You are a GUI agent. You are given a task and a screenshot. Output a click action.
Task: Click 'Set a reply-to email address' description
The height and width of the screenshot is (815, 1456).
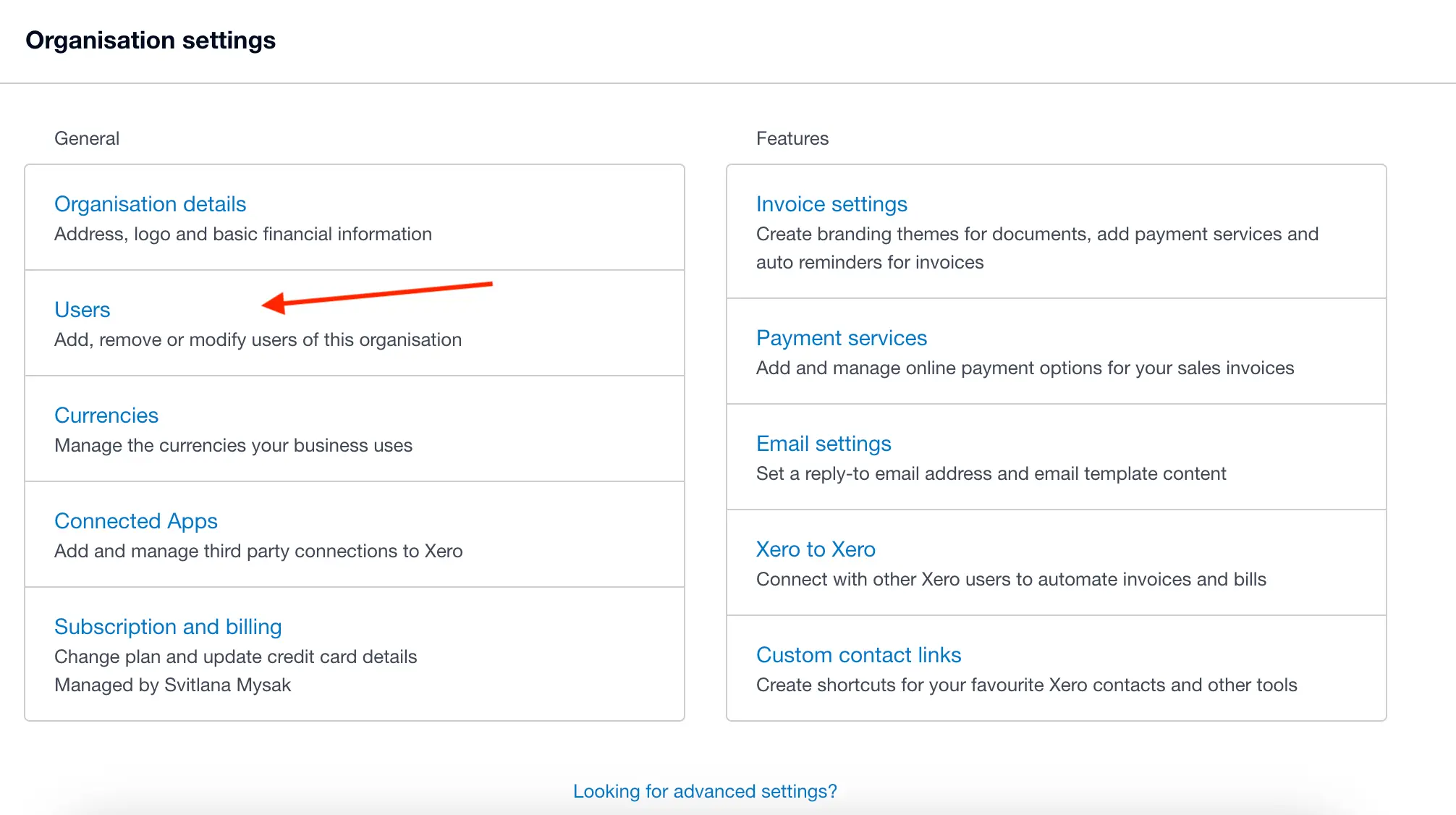991,473
